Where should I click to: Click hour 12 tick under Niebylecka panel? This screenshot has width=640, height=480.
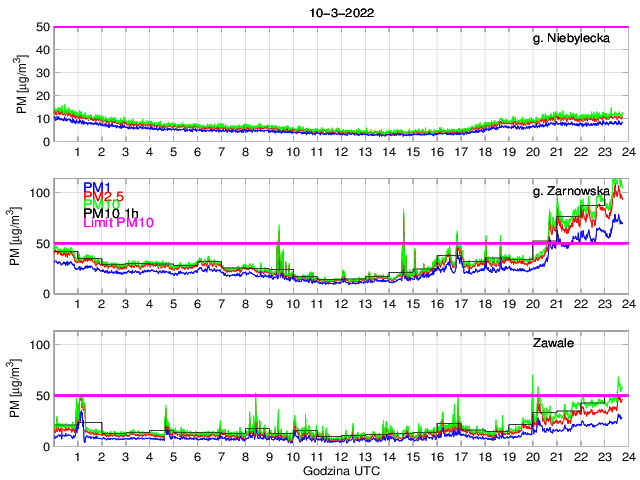click(341, 152)
